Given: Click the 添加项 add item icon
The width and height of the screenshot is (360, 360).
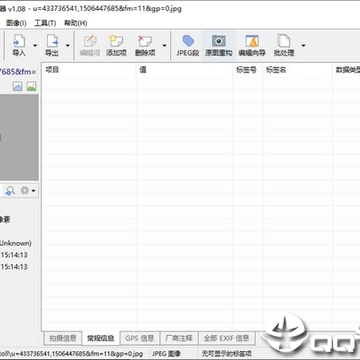Looking at the screenshot, I should (116, 45).
